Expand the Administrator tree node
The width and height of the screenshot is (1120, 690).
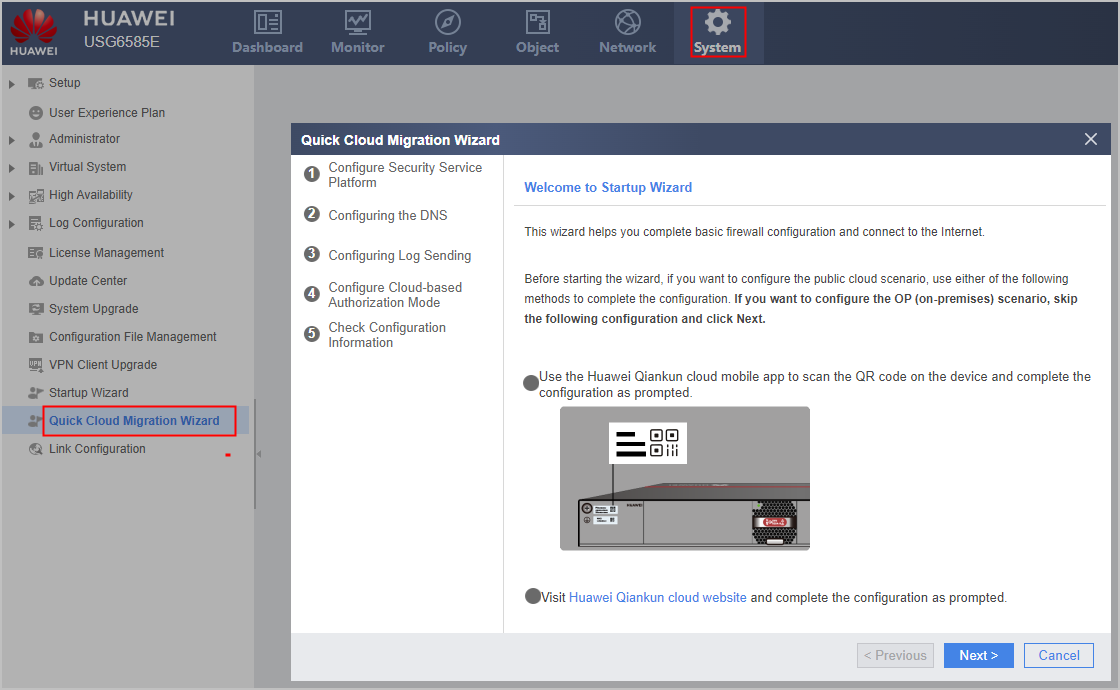click(11, 140)
